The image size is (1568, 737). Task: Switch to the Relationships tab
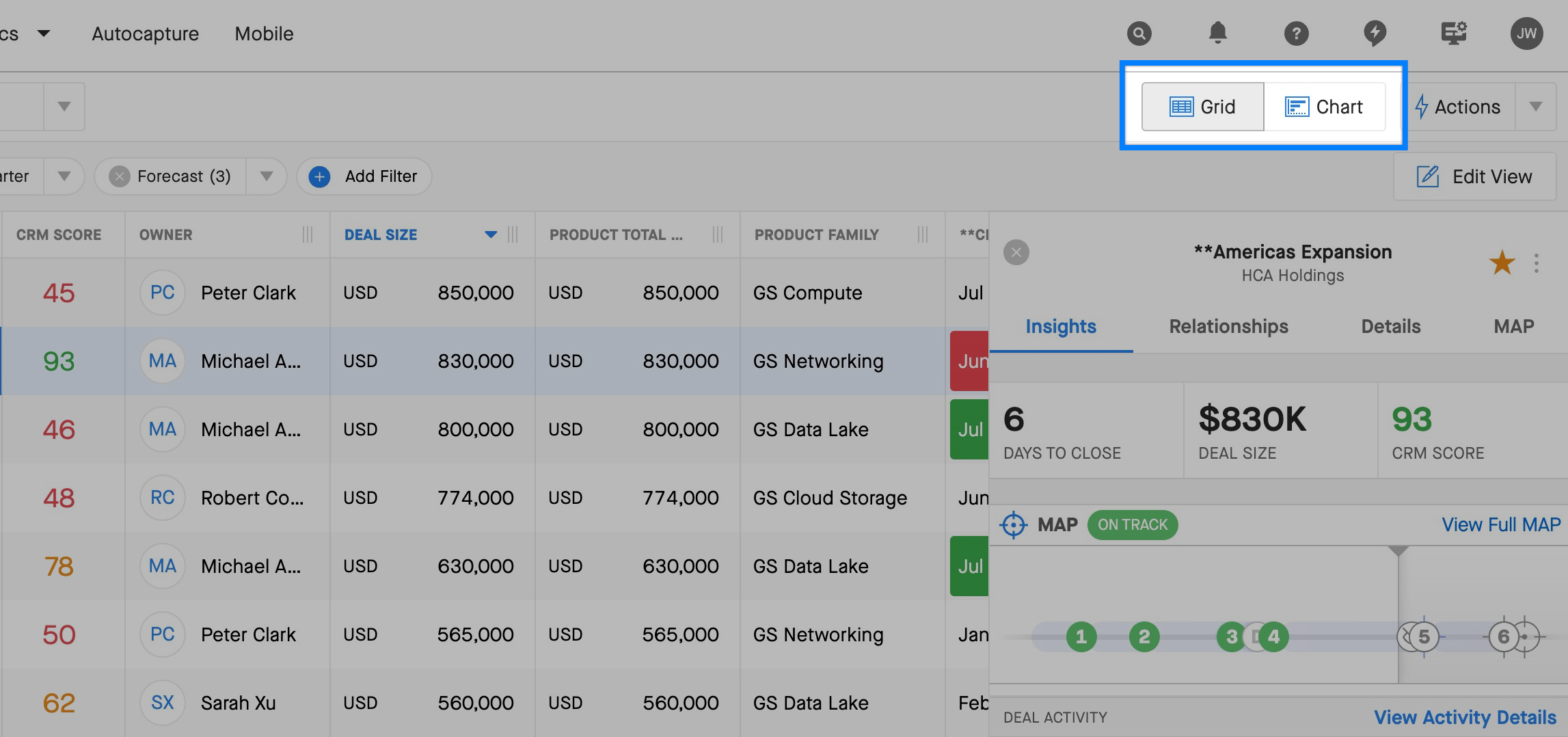pos(1228,327)
